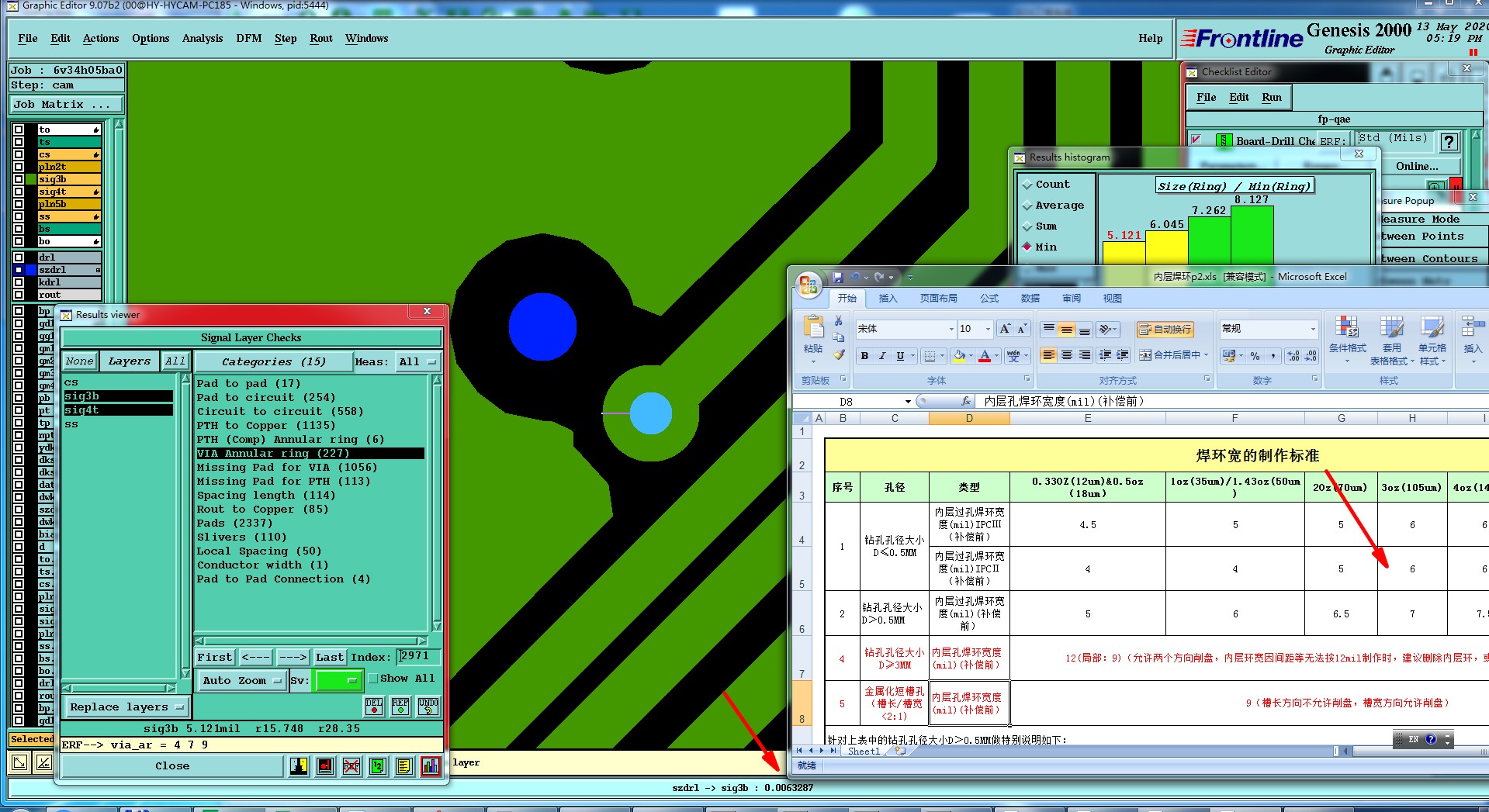This screenshot has width=1489, height=812.
Task: Click the Excel Paste clipboard icon
Action: pyautogui.click(x=812, y=328)
